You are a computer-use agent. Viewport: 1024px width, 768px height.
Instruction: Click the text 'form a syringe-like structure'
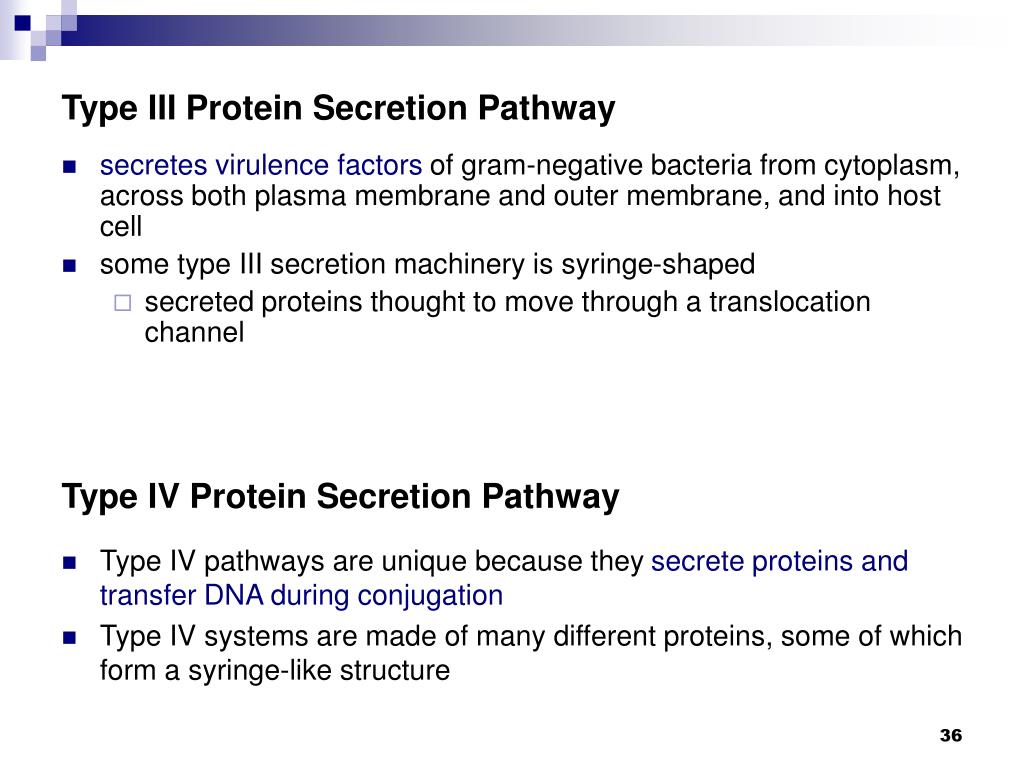[x=275, y=671]
